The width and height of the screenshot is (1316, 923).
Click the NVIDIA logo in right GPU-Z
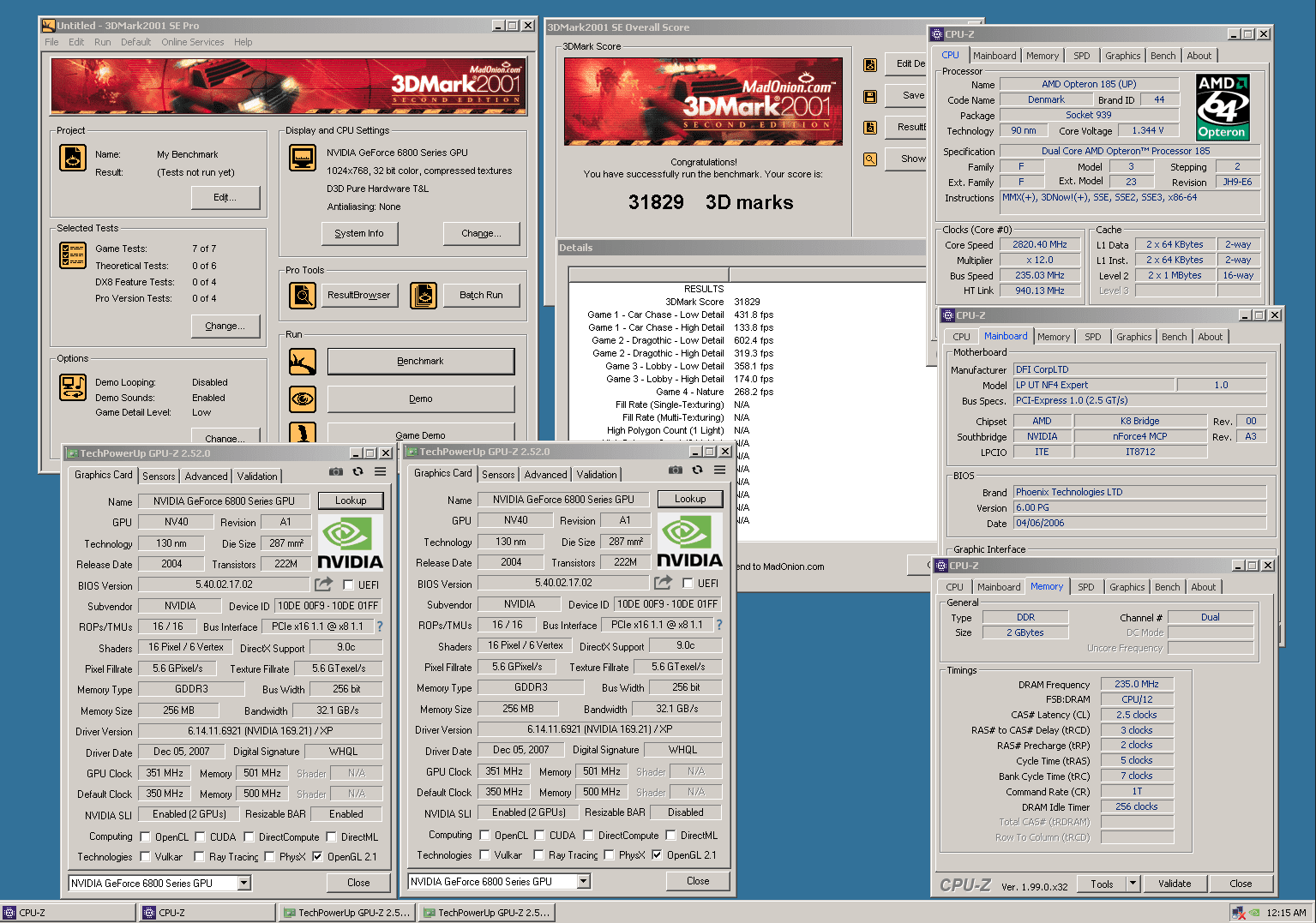[690, 542]
